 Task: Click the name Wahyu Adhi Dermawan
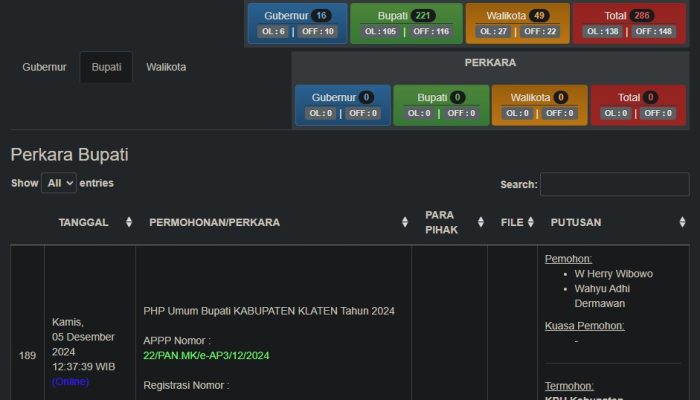pos(602,296)
